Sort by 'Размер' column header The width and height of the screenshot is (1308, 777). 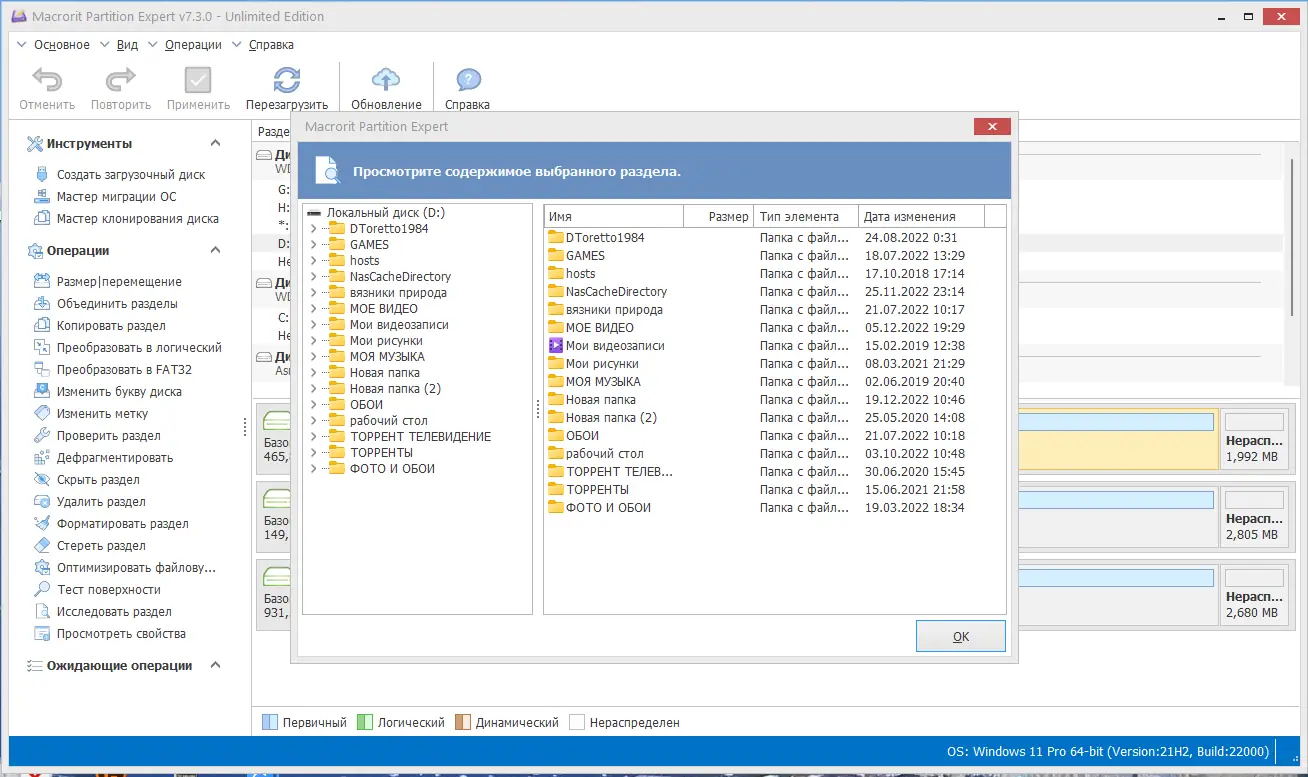click(x=718, y=216)
